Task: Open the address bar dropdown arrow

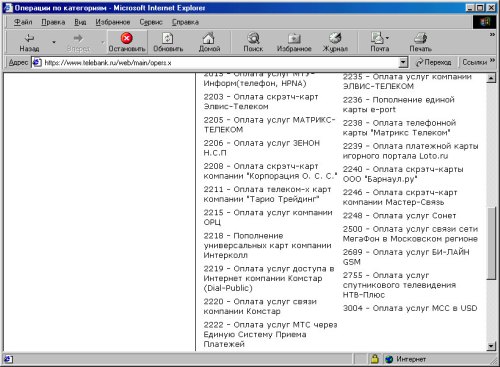Action: coord(403,62)
